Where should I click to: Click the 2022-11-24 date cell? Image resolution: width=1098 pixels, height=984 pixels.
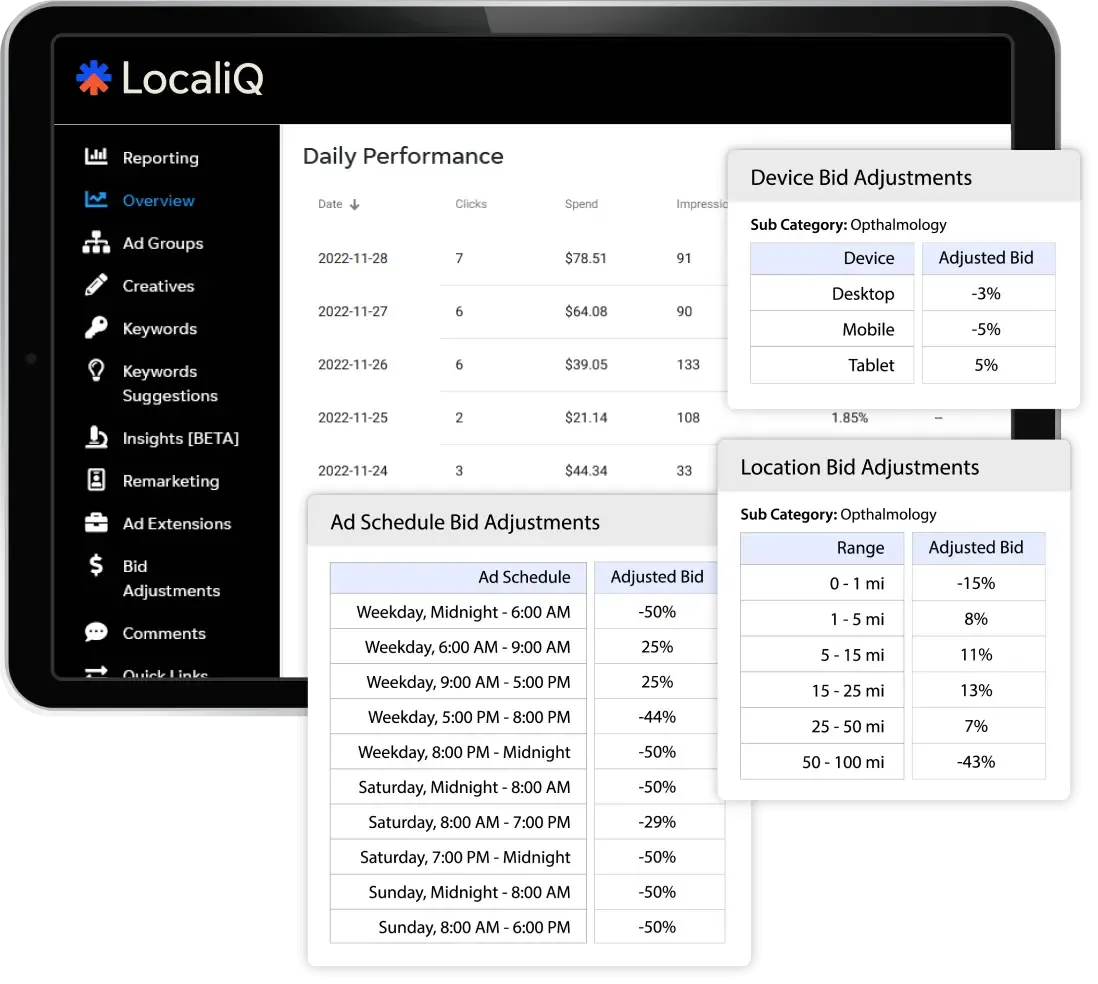(353, 471)
